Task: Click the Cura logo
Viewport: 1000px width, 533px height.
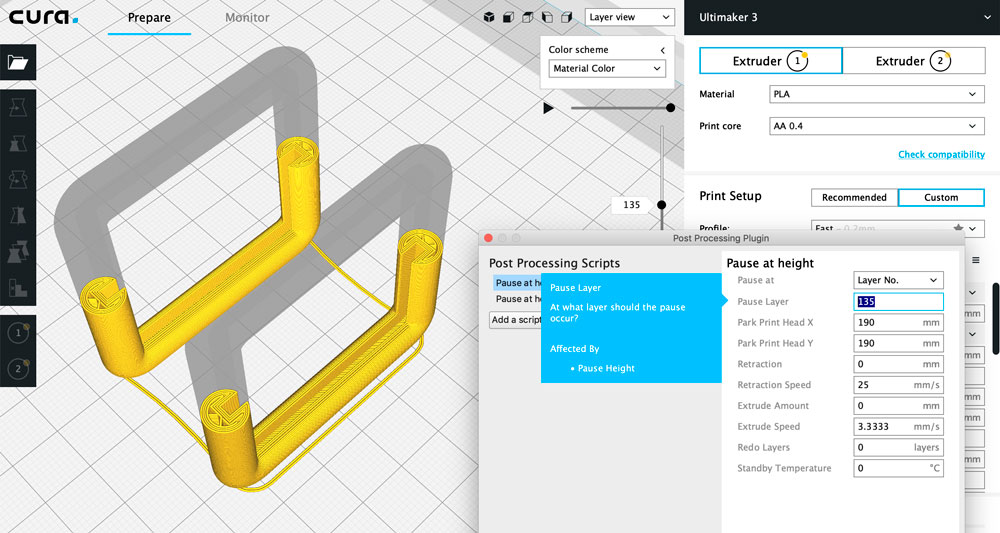Action: 43,17
